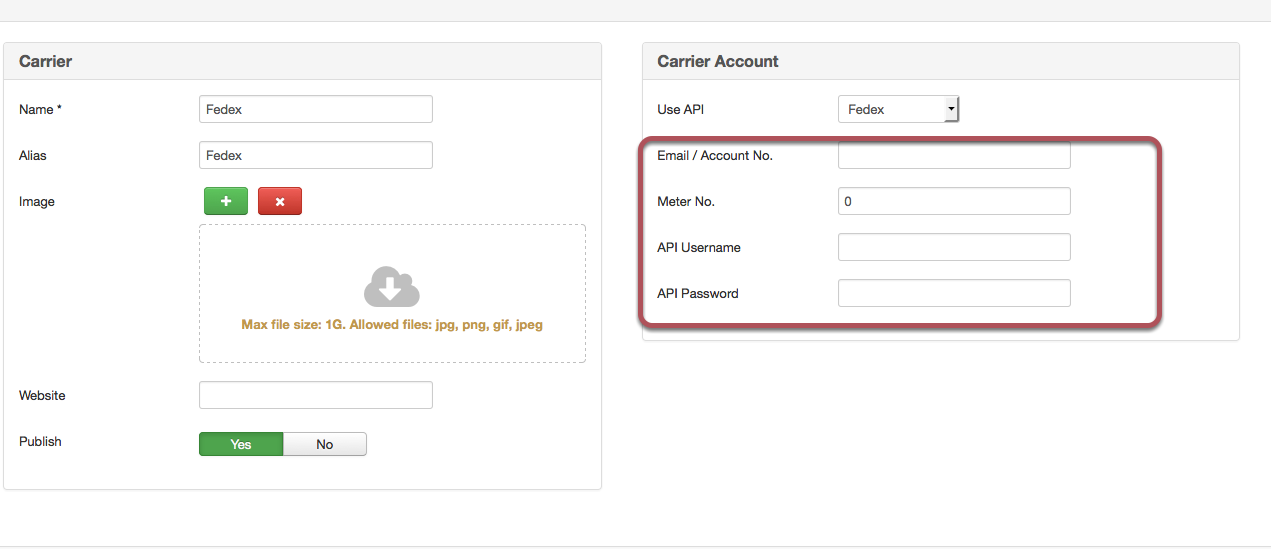Click the Email / Account No. field
The image size is (1271, 559).
point(954,155)
